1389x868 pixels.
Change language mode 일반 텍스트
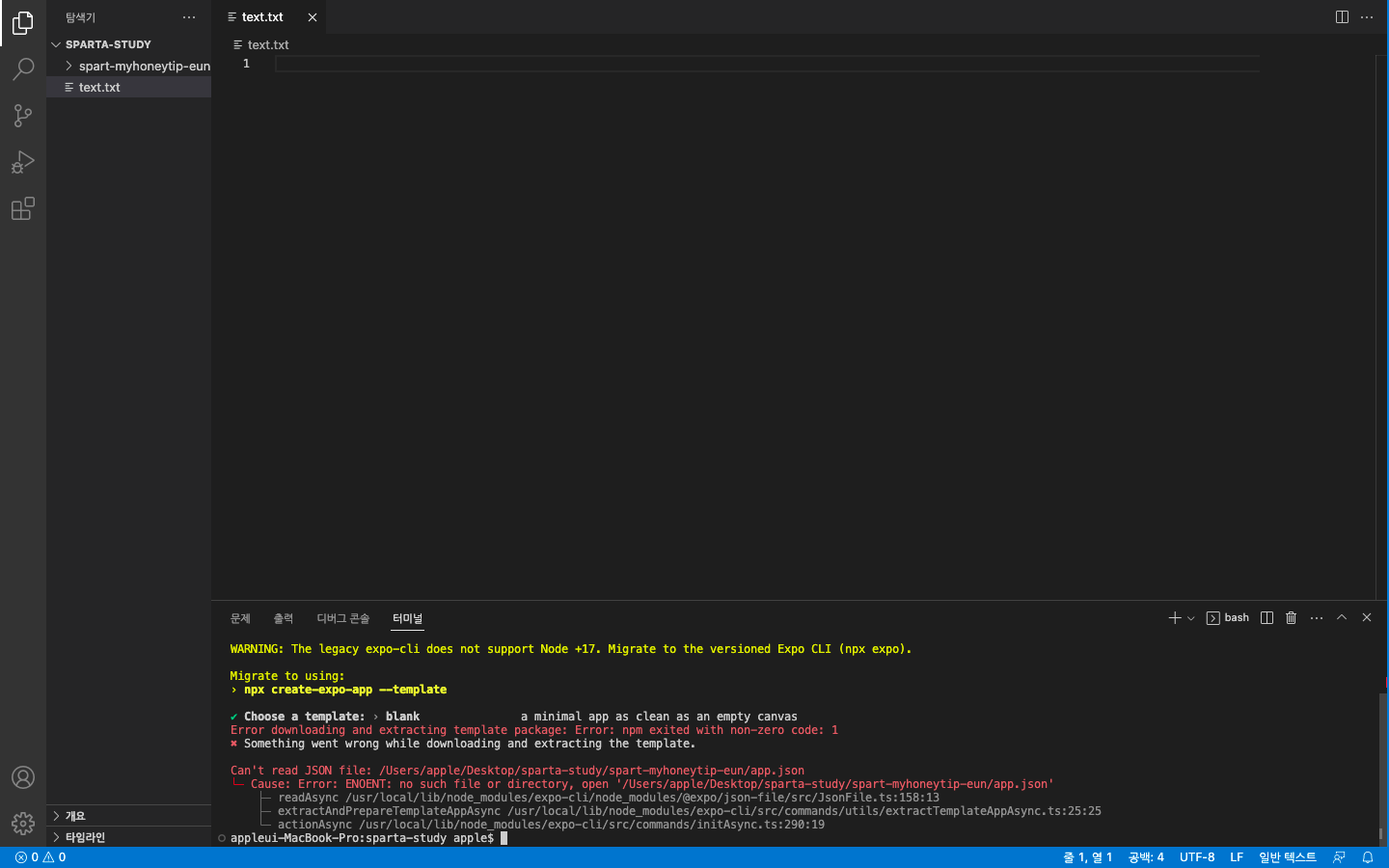pos(1288,857)
